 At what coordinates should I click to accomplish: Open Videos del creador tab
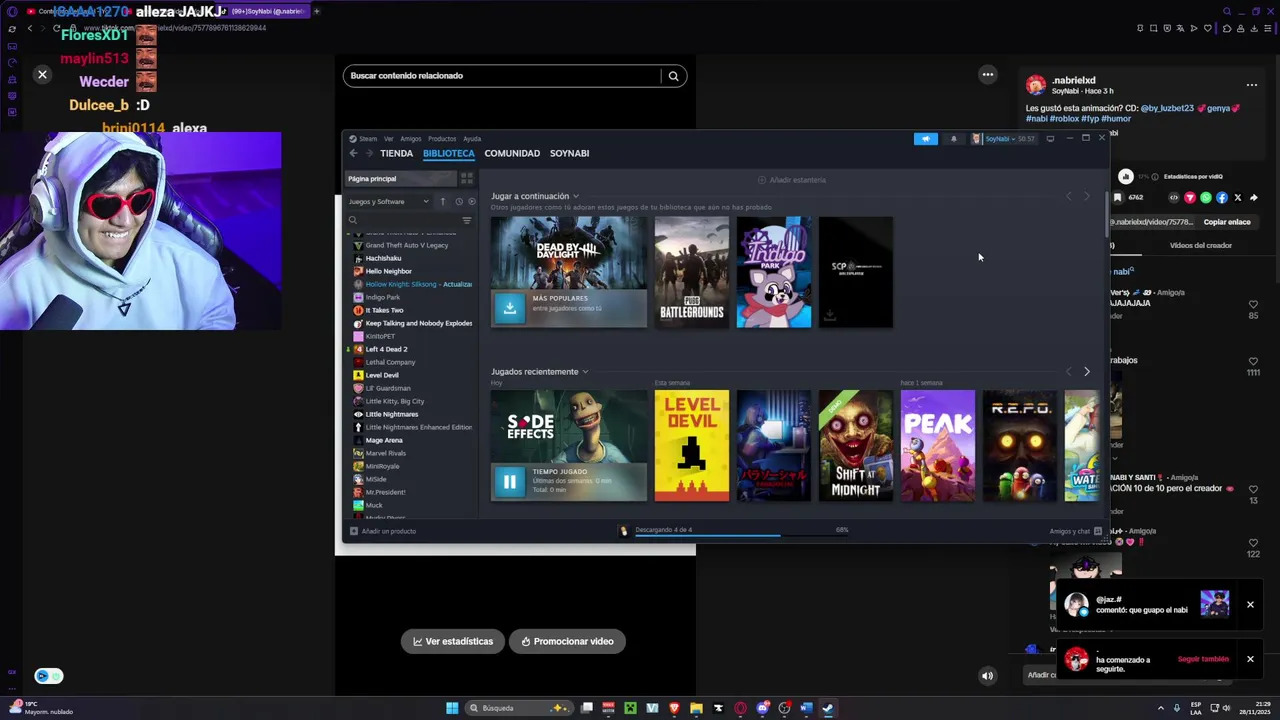(1201, 245)
